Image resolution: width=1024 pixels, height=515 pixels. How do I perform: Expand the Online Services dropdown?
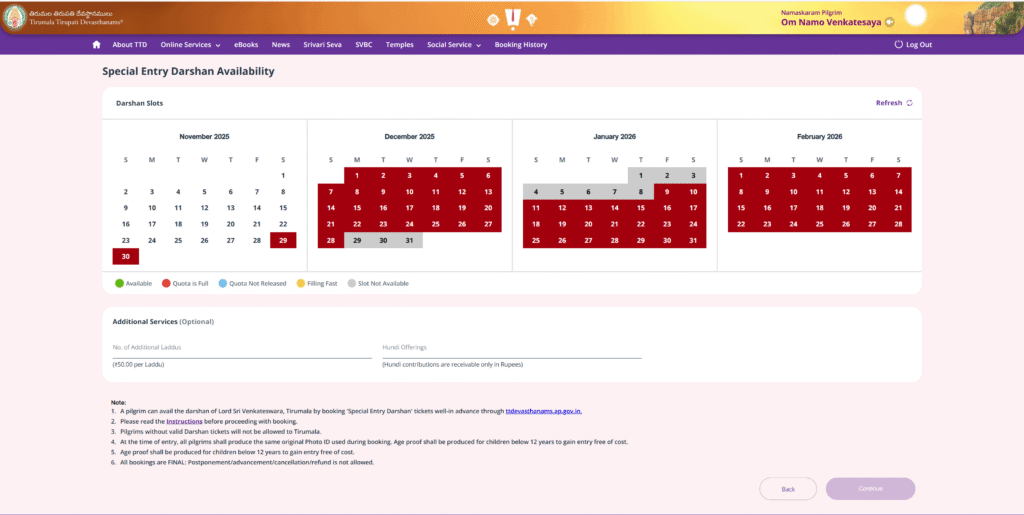click(x=191, y=44)
